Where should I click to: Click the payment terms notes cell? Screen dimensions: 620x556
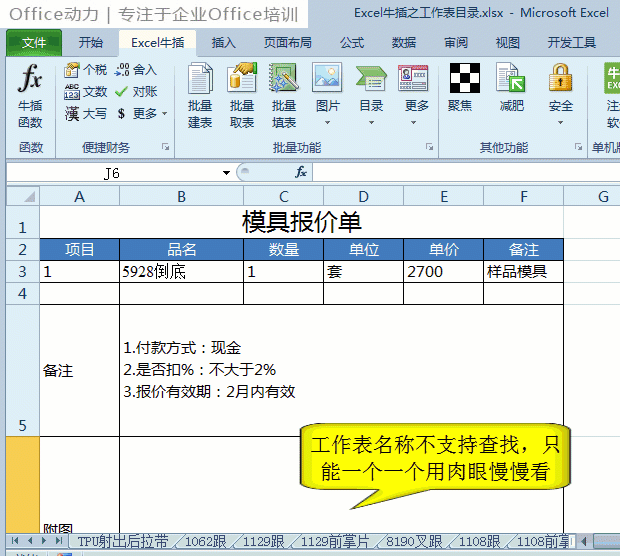pyautogui.click(x=342, y=371)
